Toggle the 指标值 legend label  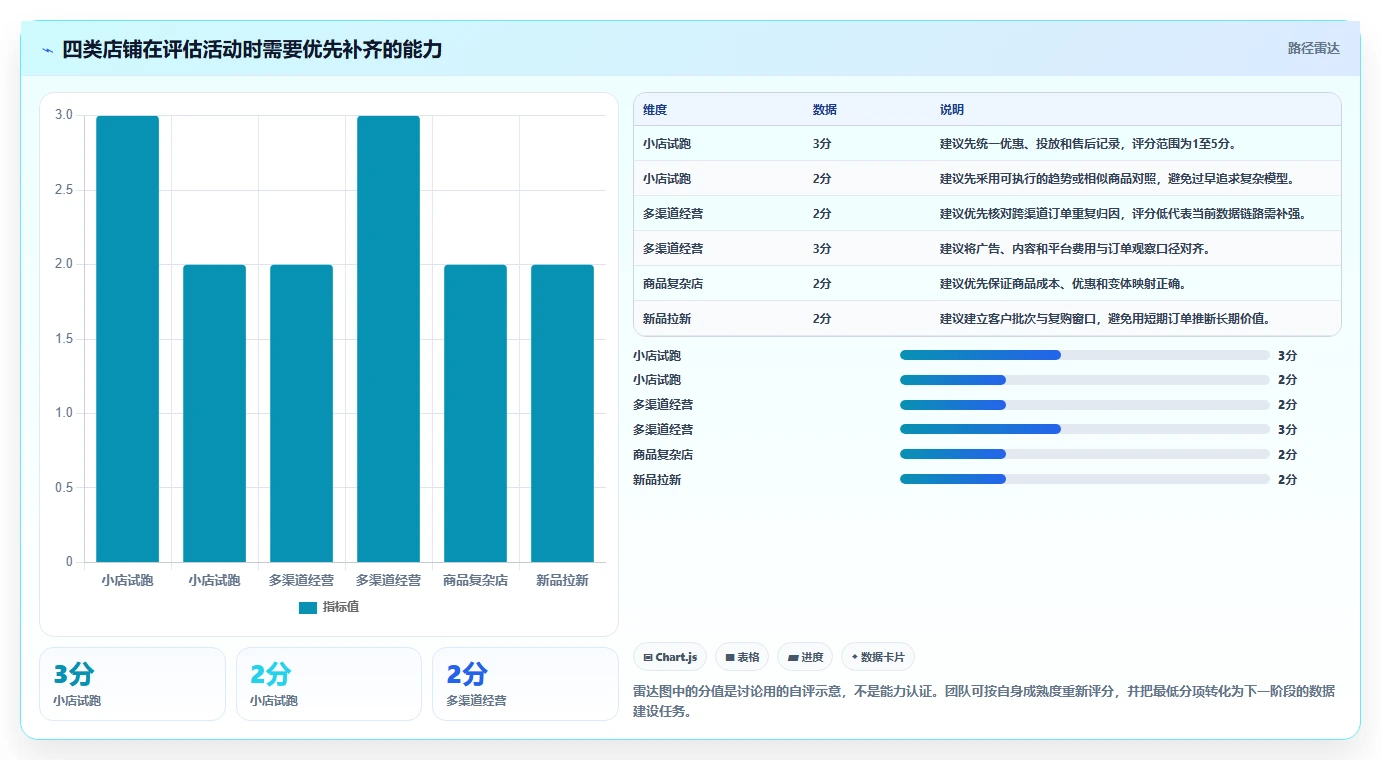pos(340,608)
